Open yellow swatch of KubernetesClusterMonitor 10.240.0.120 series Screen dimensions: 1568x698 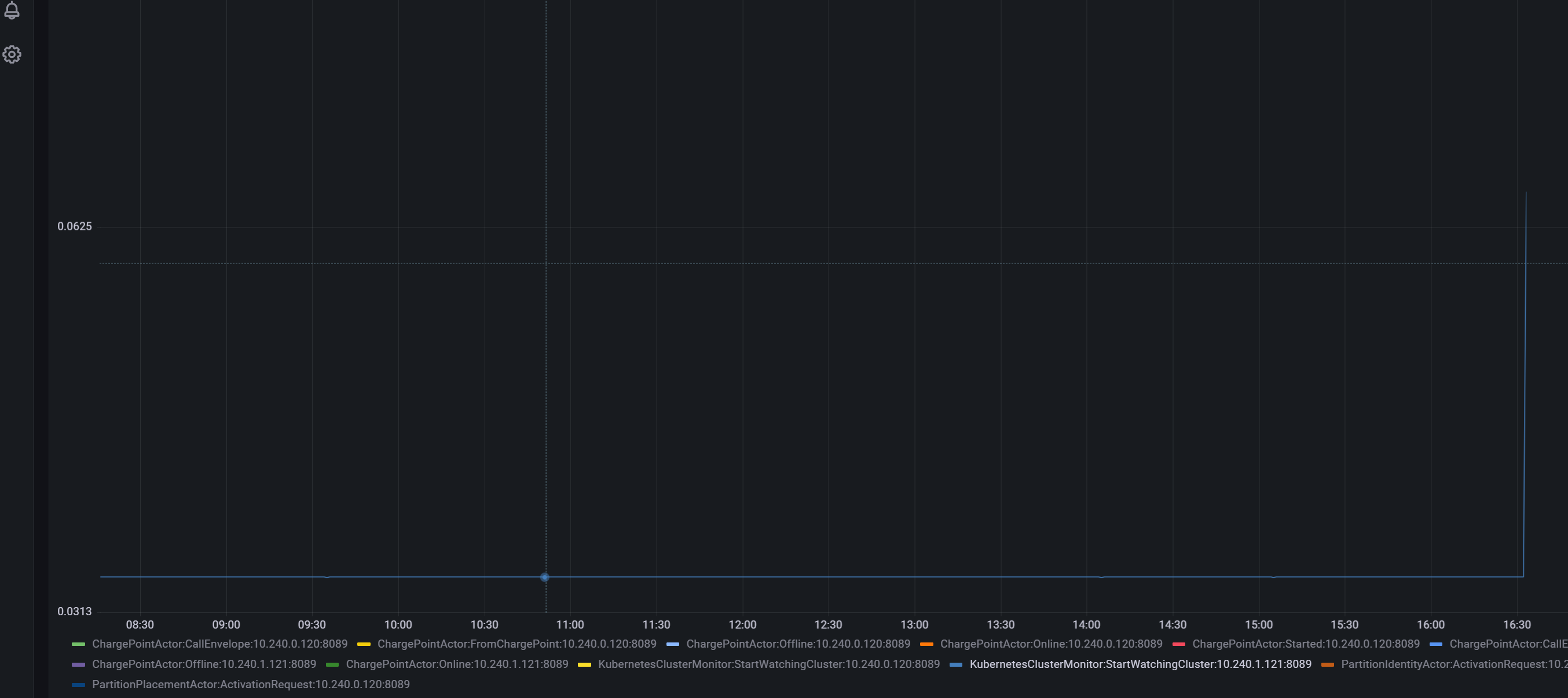pyautogui.click(x=584, y=664)
